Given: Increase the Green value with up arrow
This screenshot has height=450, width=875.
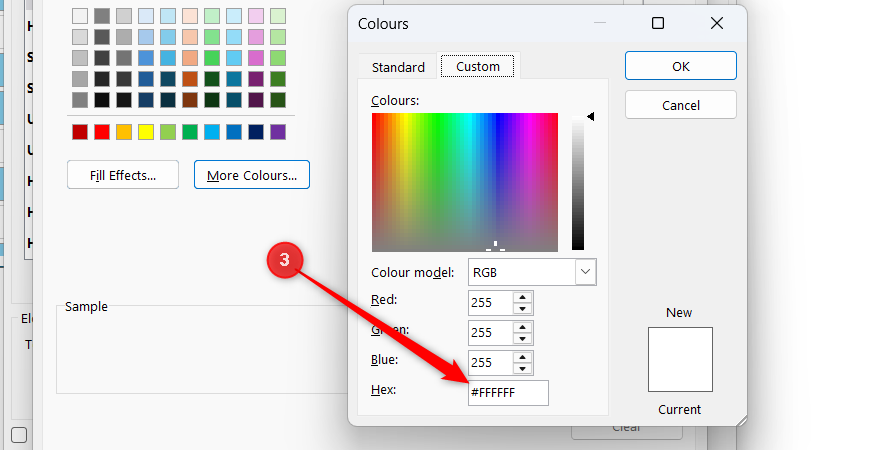Looking at the screenshot, I should [x=522, y=327].
